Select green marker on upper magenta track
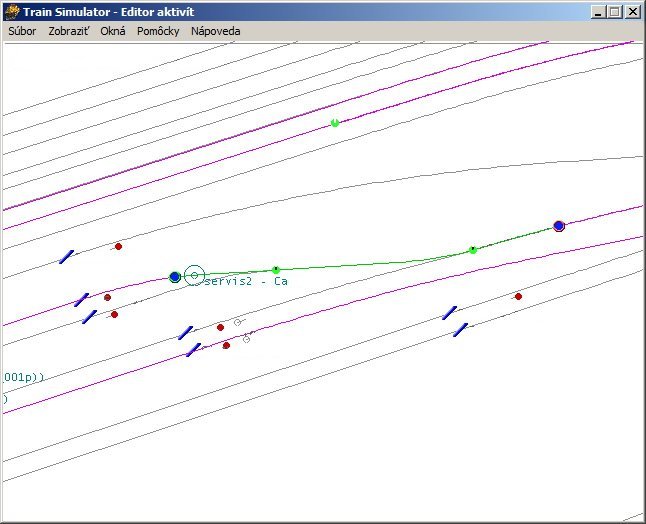 point(335,123)
